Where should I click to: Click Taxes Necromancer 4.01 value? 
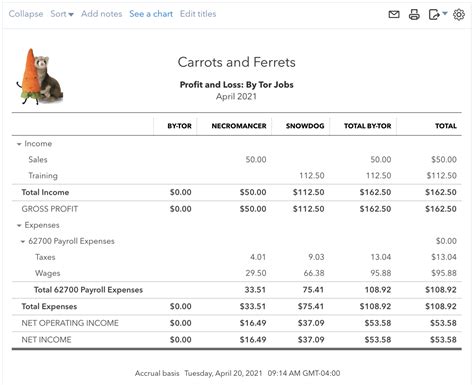[258, 257]
